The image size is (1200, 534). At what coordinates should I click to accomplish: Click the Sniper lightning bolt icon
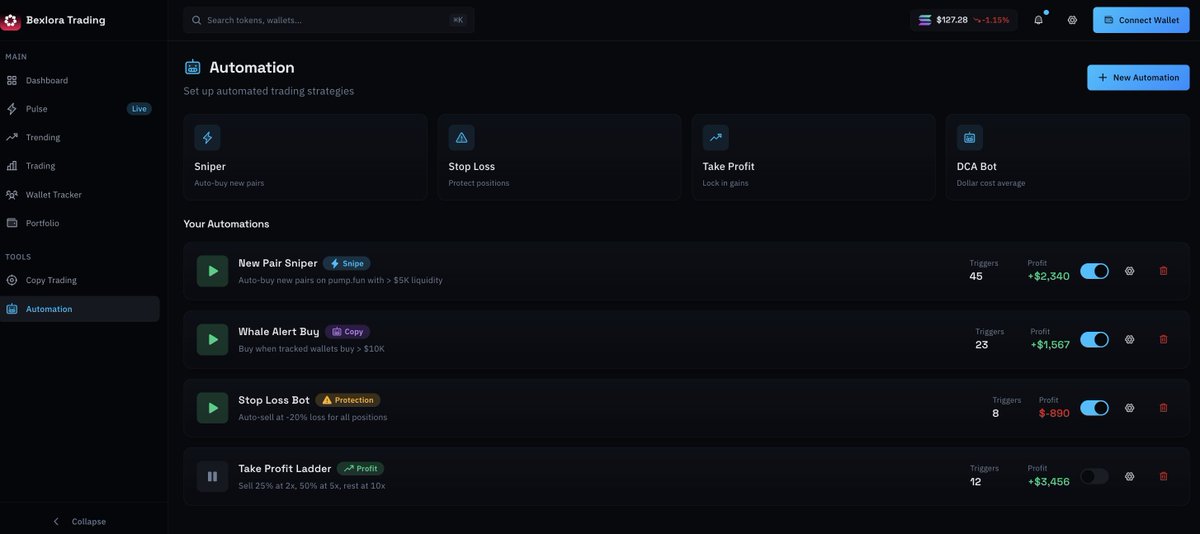click(207, 138)
